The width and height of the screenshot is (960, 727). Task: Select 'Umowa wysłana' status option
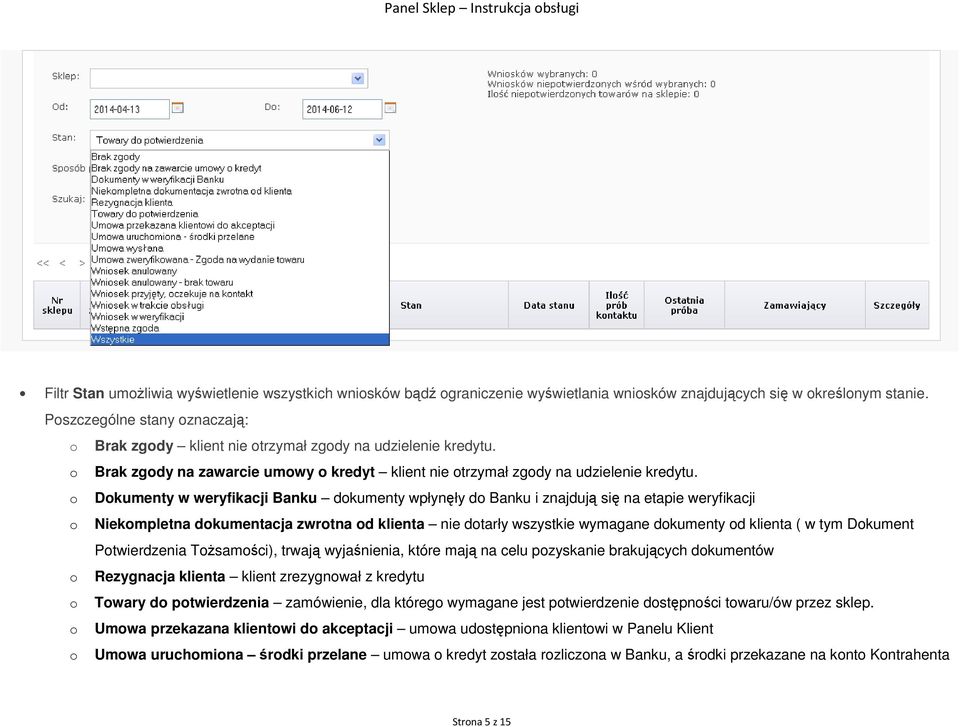click(x=239, y=248)
